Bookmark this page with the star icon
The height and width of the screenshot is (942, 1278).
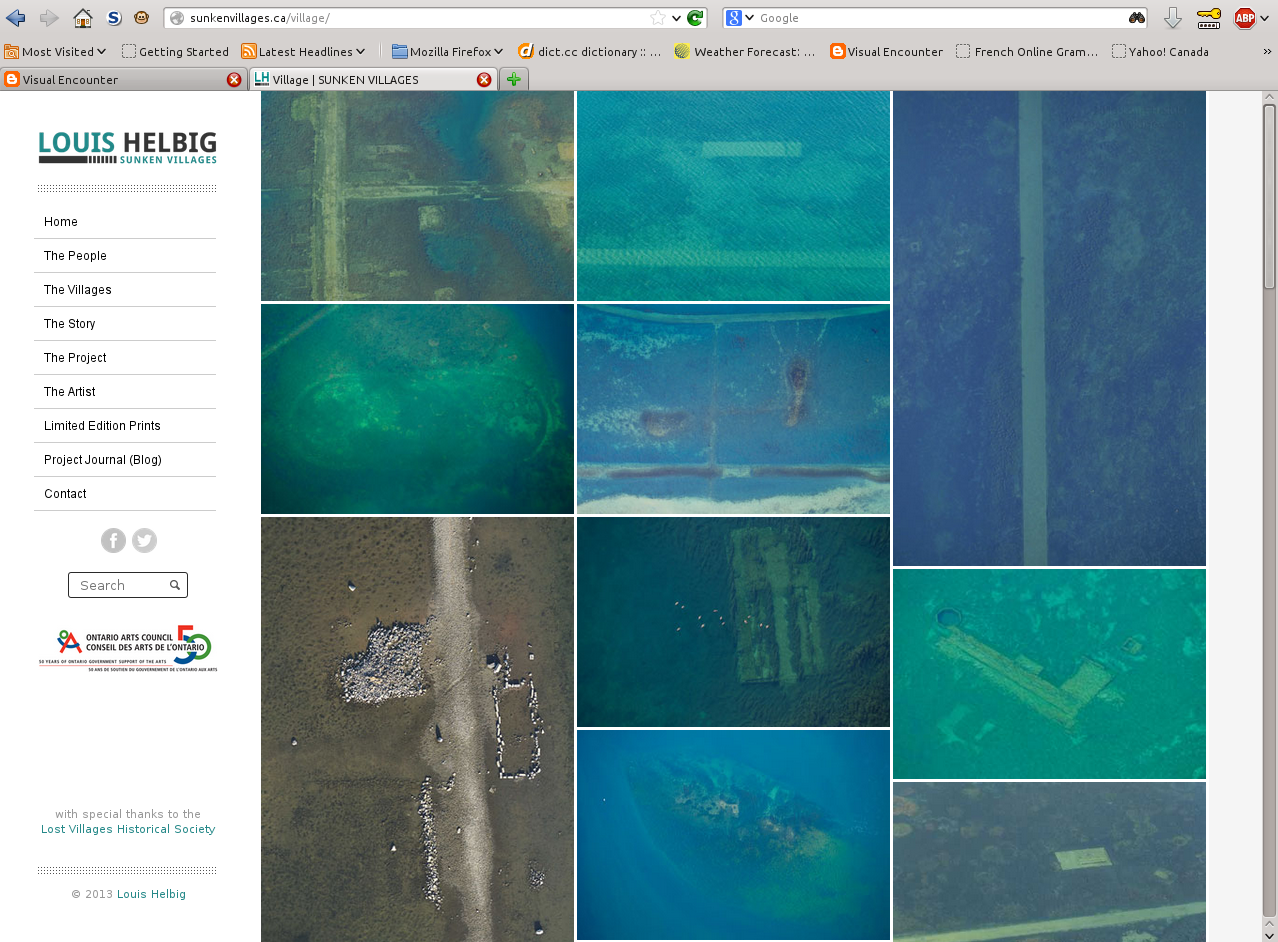(656, 17)
